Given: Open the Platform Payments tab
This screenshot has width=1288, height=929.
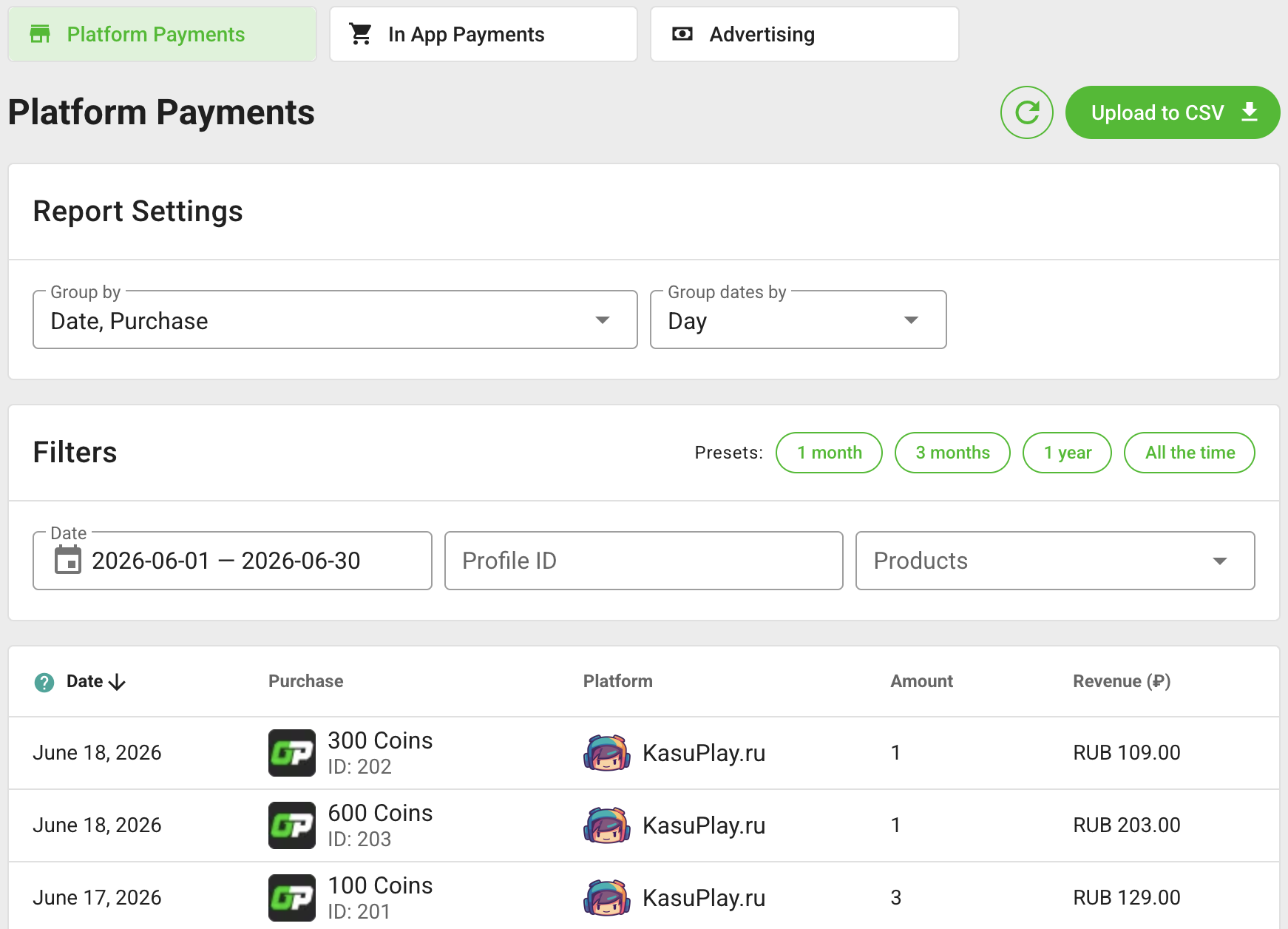Looking at the screenshot, I should 162,34.
